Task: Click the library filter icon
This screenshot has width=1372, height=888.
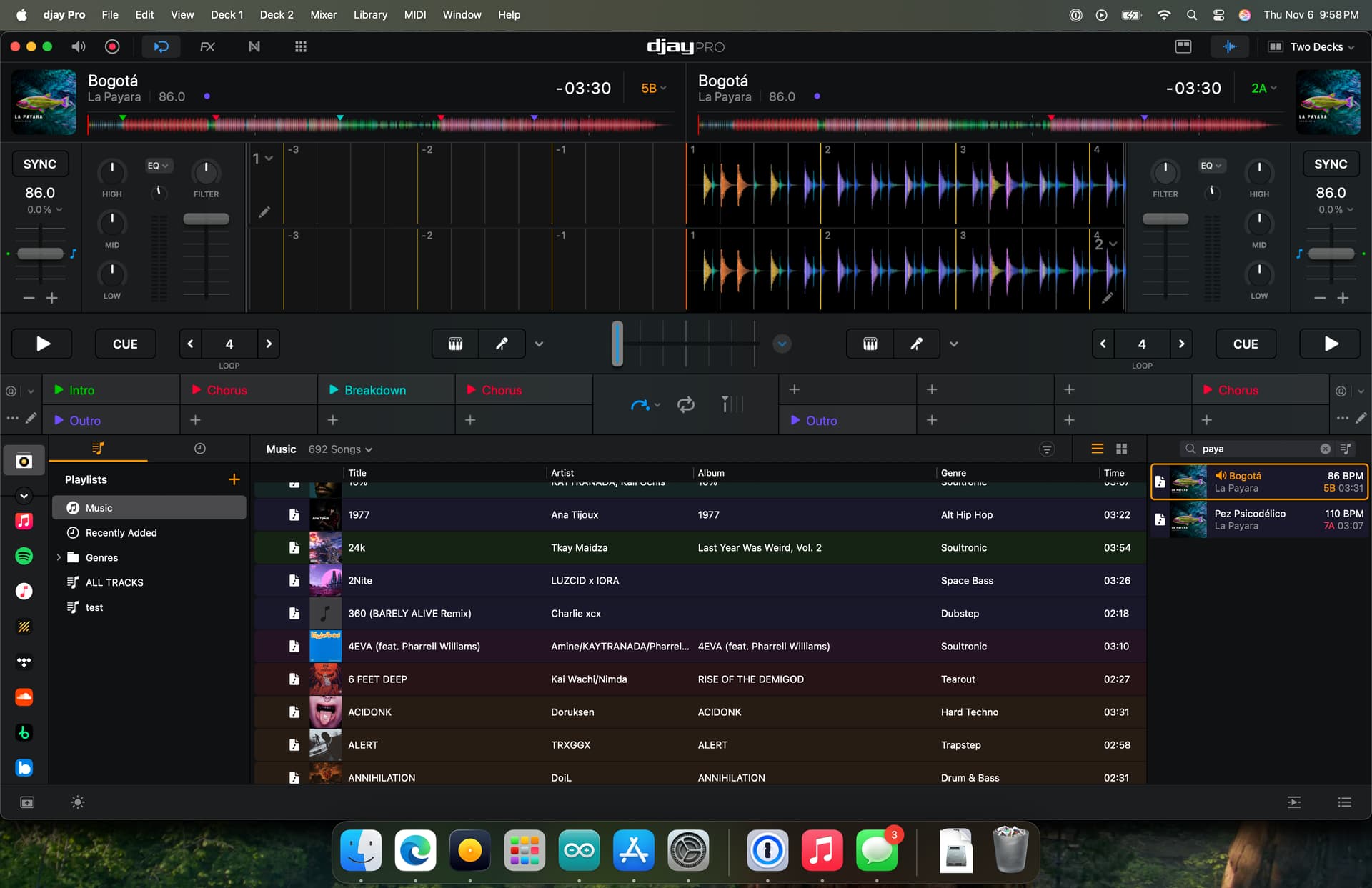Action: click(x=1046, y=449)
